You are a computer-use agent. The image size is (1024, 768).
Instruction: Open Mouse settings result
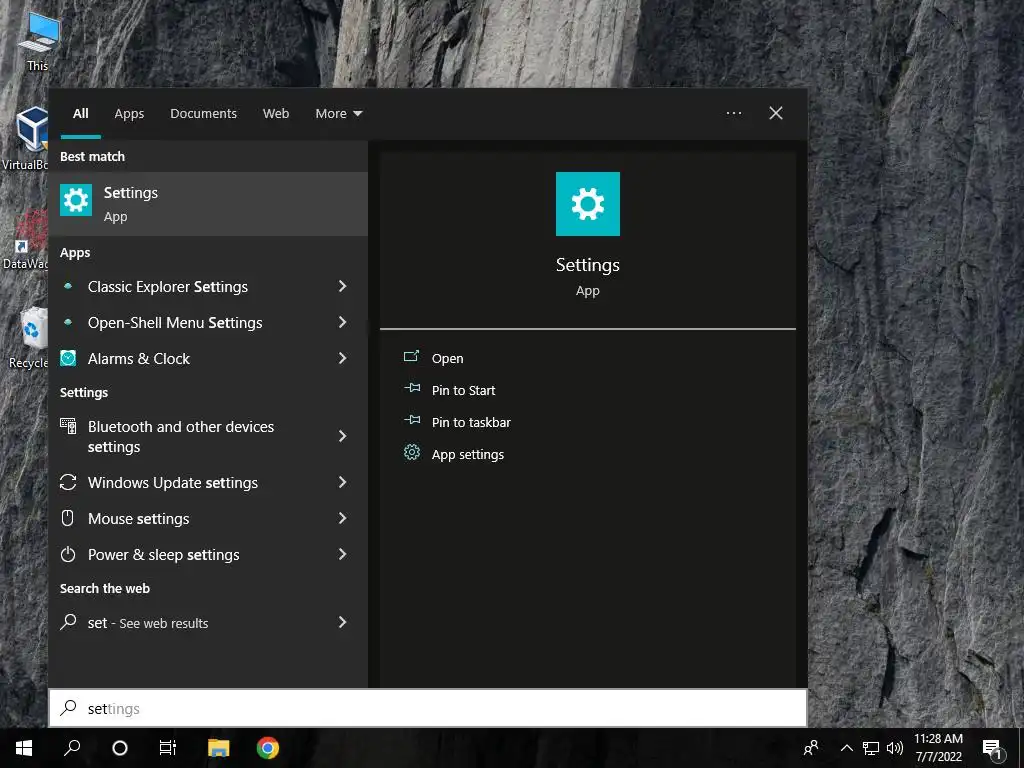pyautogui.click(x=208, y=518)
